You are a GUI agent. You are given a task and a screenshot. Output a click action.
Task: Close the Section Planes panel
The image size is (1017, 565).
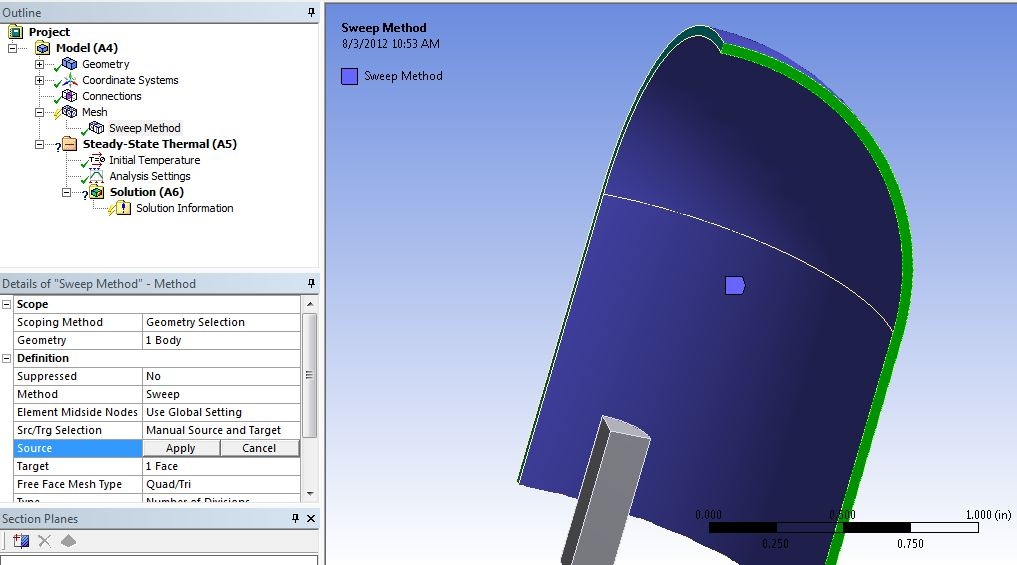click(x=311, y=518)
